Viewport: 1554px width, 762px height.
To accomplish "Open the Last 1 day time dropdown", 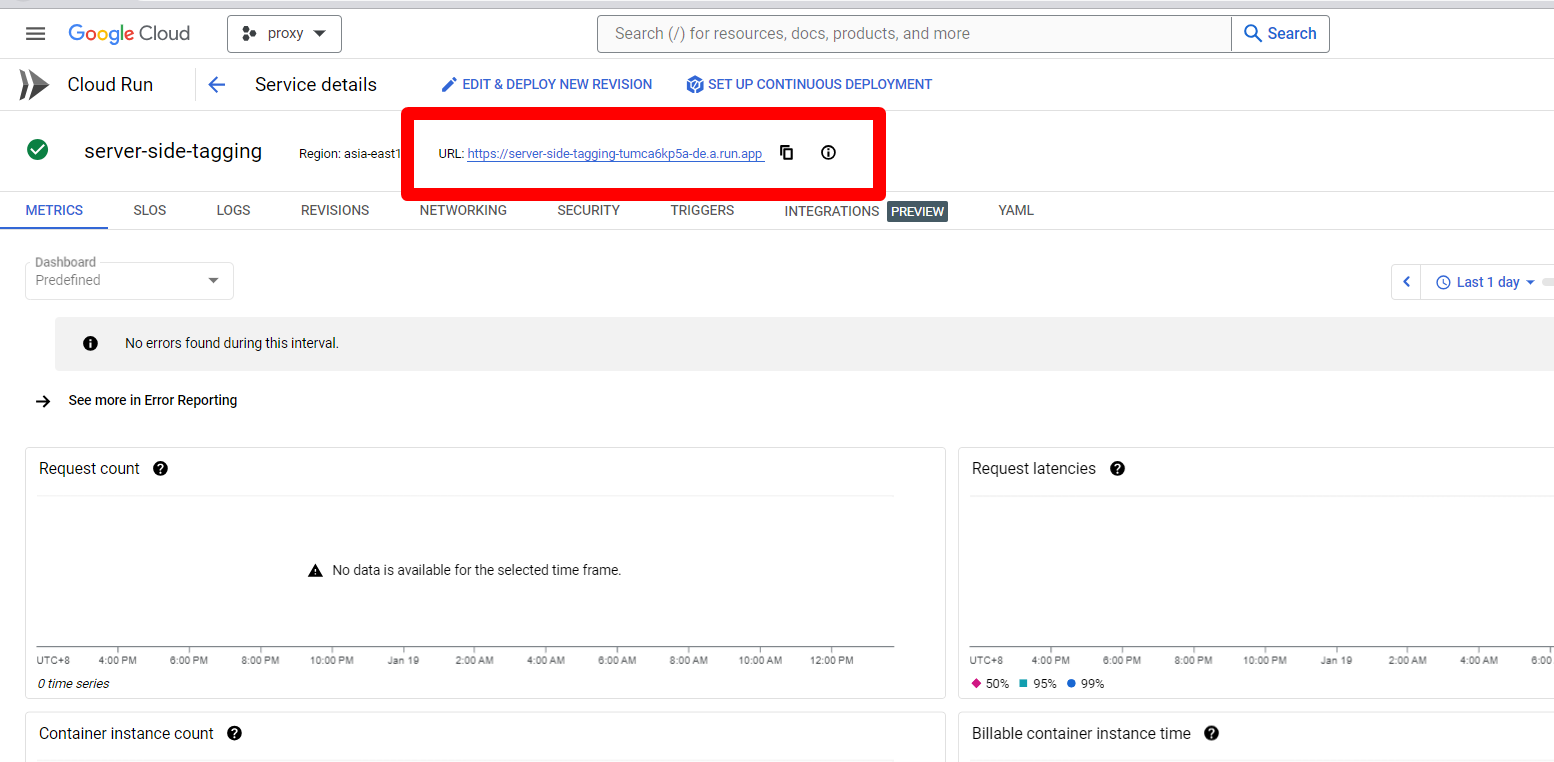I will (1485, 282).
